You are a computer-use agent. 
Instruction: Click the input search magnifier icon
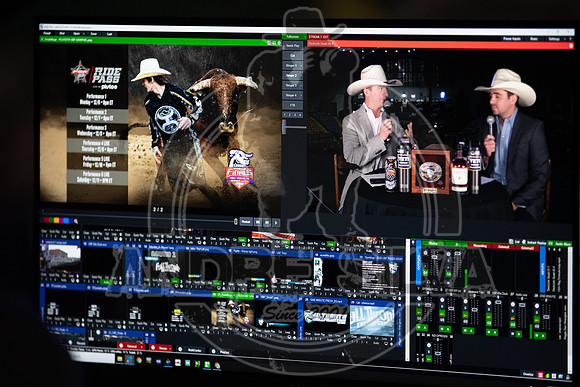coord(76,221)
